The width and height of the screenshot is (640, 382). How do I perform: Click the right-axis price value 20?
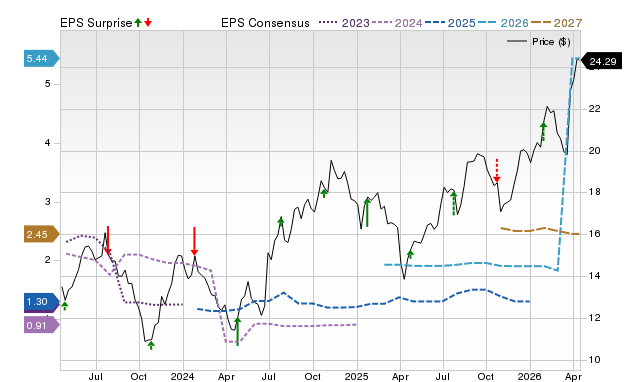pos(595,151)
